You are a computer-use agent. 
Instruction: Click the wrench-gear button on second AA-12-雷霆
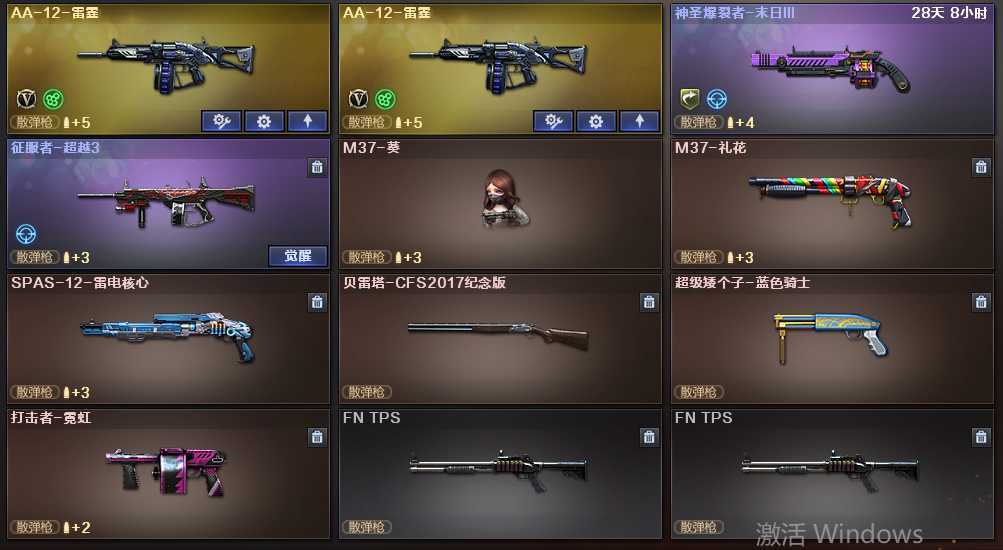[x=553, y=121]
